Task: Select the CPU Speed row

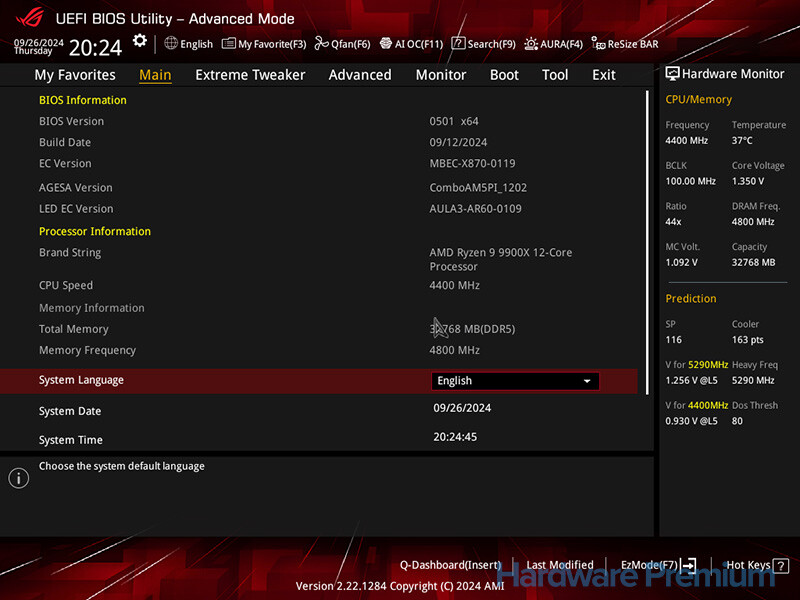Action: click(318, 285)
